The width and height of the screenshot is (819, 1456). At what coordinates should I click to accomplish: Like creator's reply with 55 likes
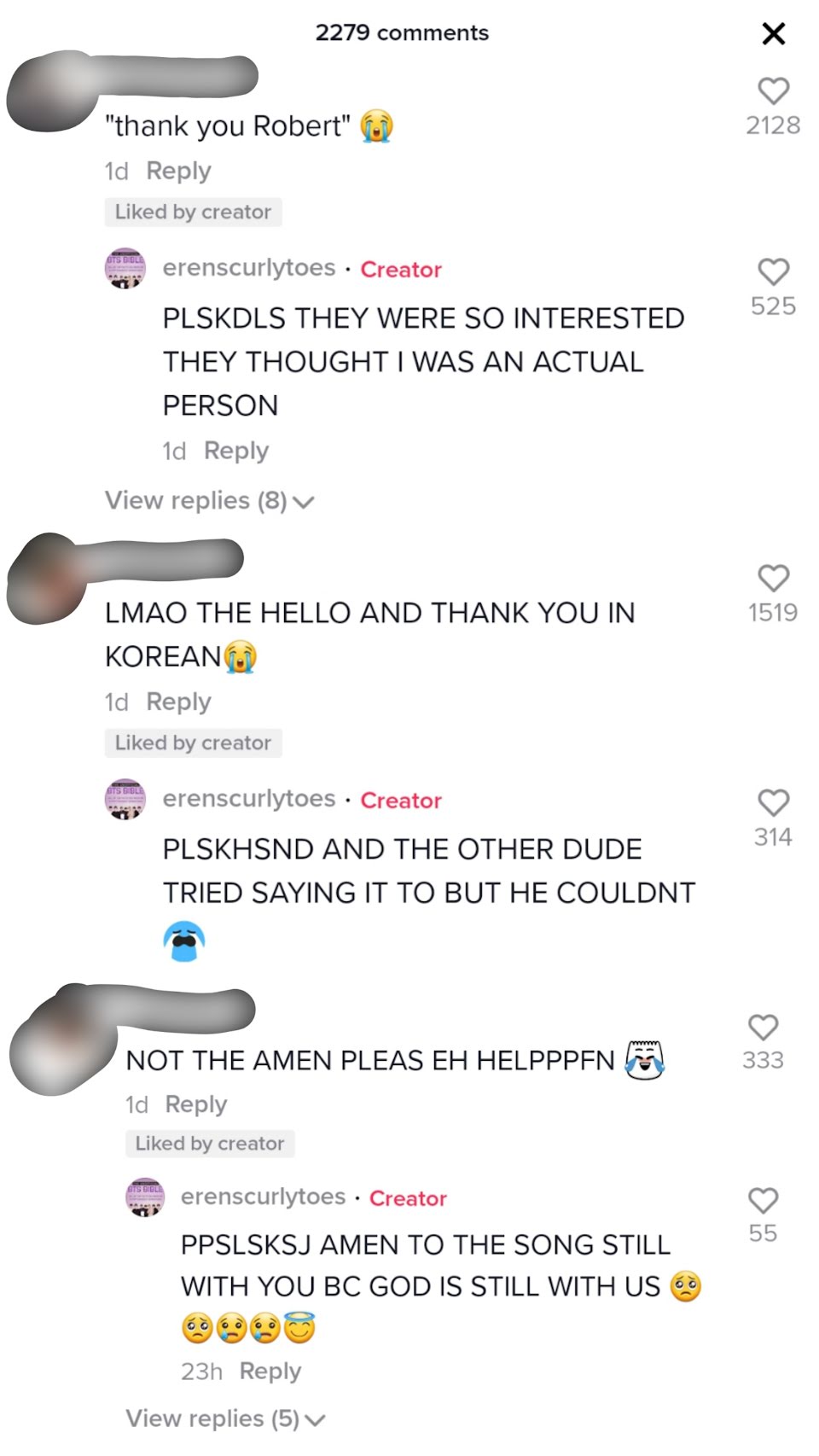pos(763,1200)
